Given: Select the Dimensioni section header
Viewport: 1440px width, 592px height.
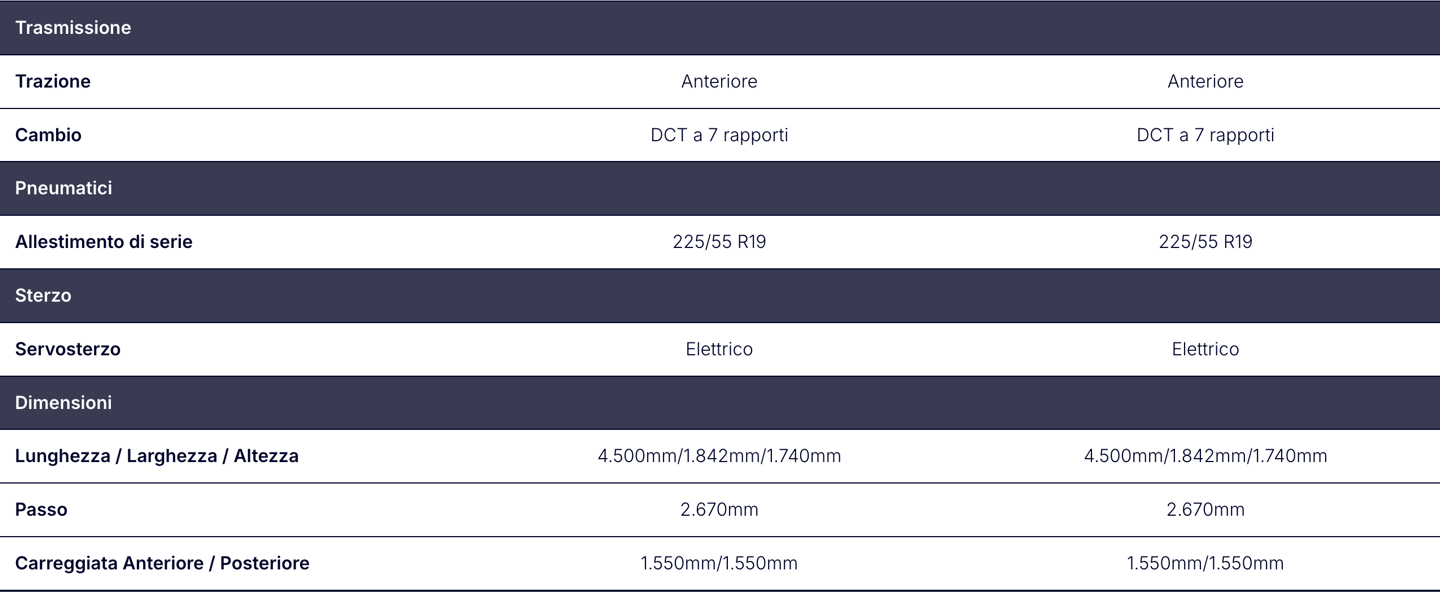Looking at the screenshot, I should (720, 403).
